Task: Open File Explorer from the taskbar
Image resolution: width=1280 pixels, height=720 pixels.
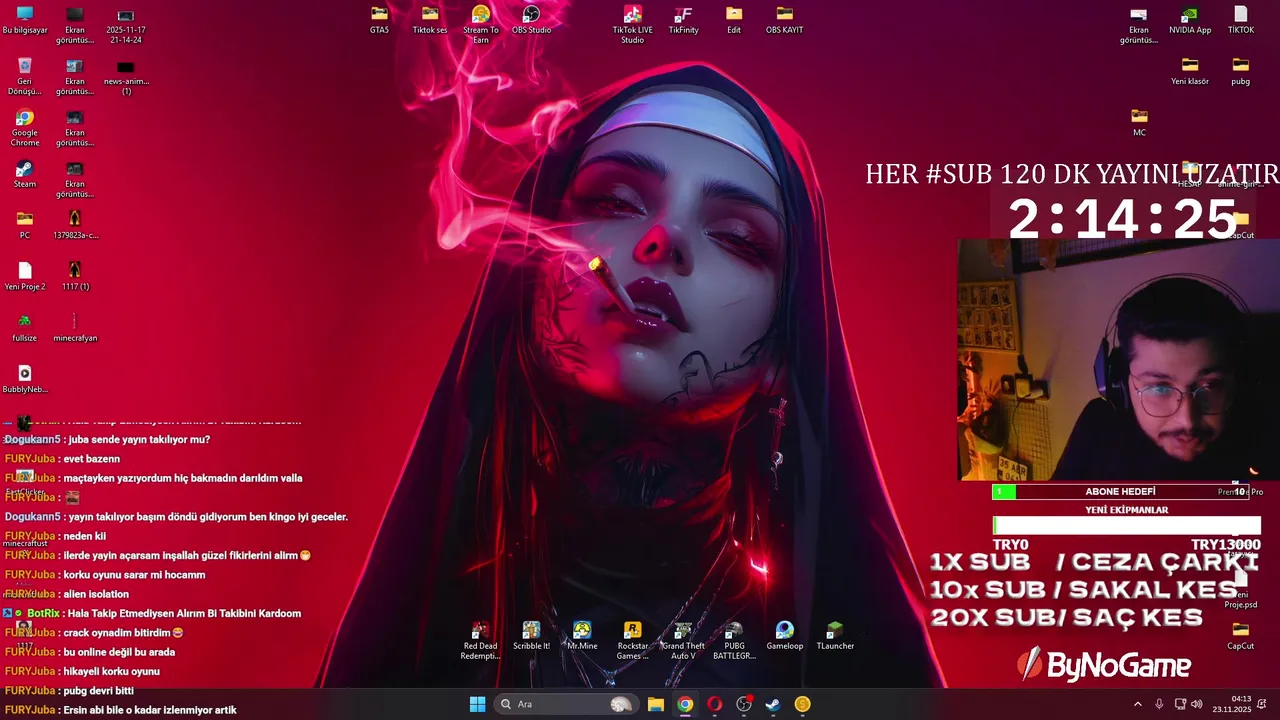Action: (656, 704)
